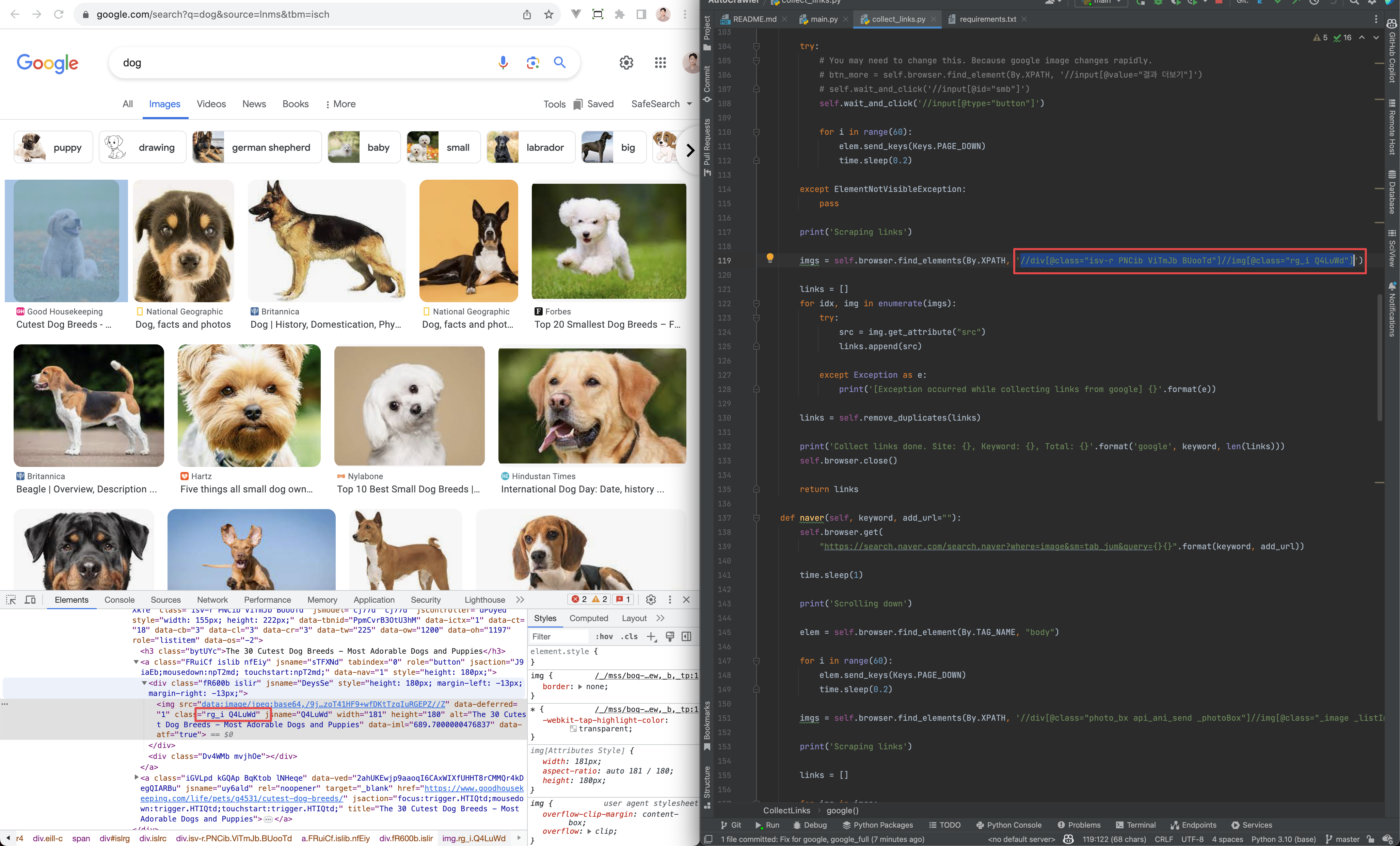
Task: Open the Notifications side panel
Action: click(x=1392, y=309)
